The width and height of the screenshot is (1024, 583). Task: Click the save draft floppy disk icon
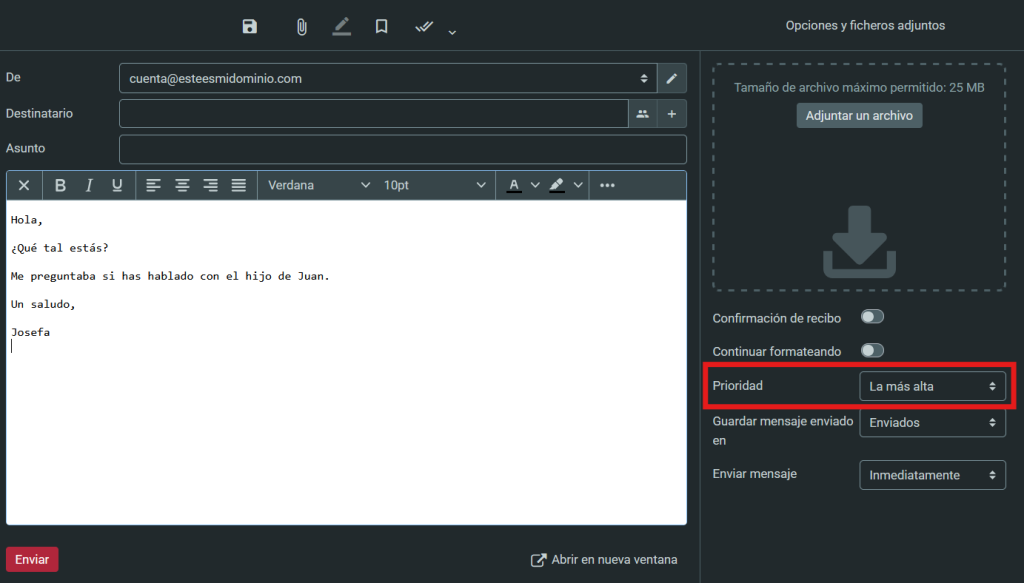[250, 27]
